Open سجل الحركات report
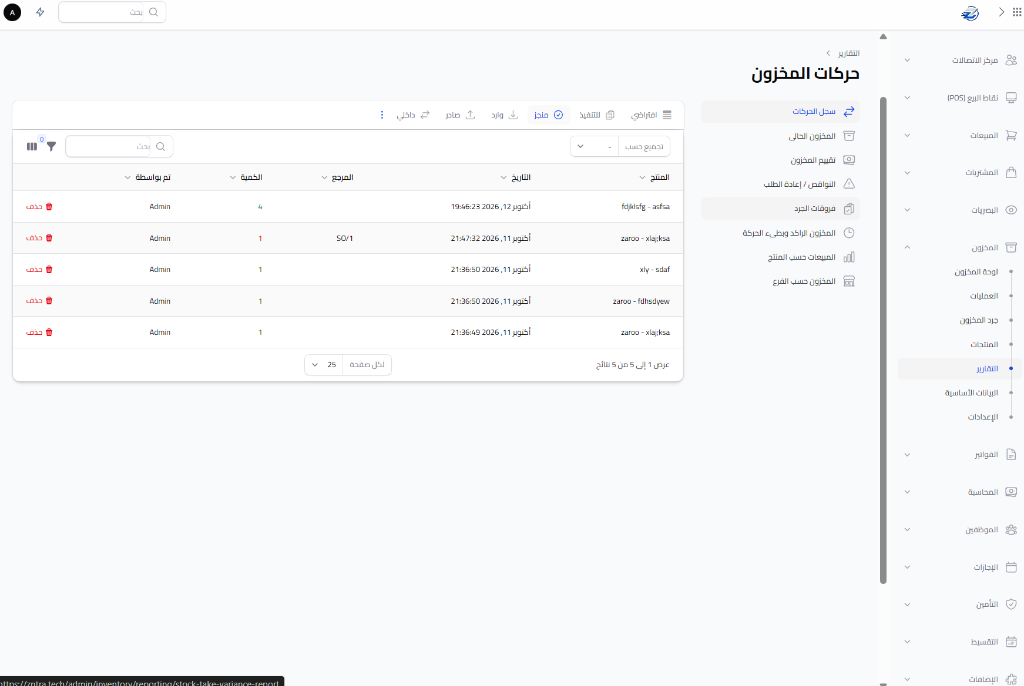 [x=780, y=112]
